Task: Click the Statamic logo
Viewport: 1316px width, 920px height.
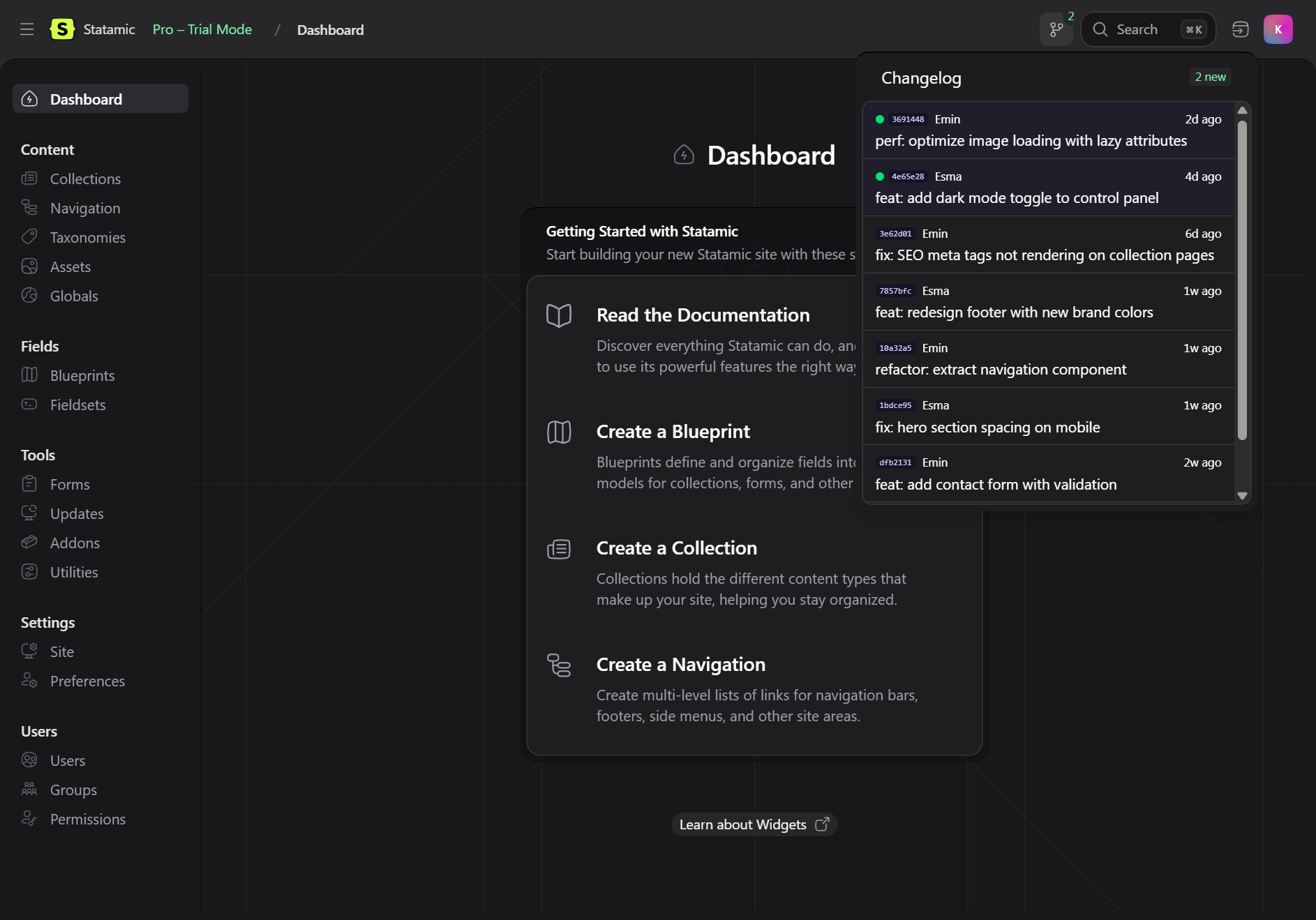Action: click(61, 29)
